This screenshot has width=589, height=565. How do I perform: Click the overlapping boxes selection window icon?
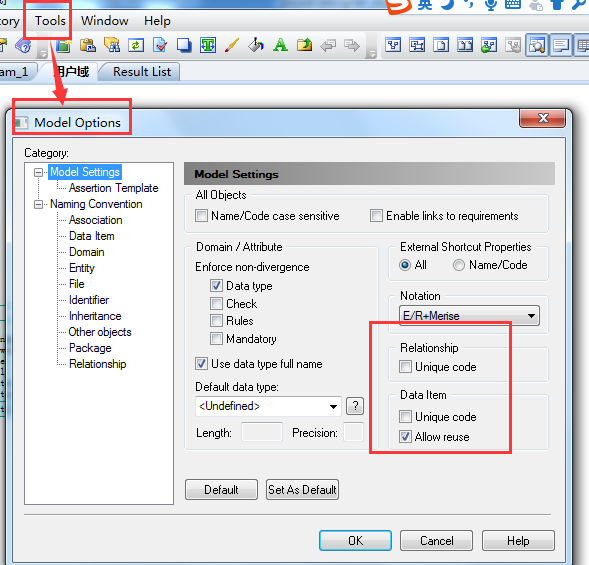coord(417,45)
